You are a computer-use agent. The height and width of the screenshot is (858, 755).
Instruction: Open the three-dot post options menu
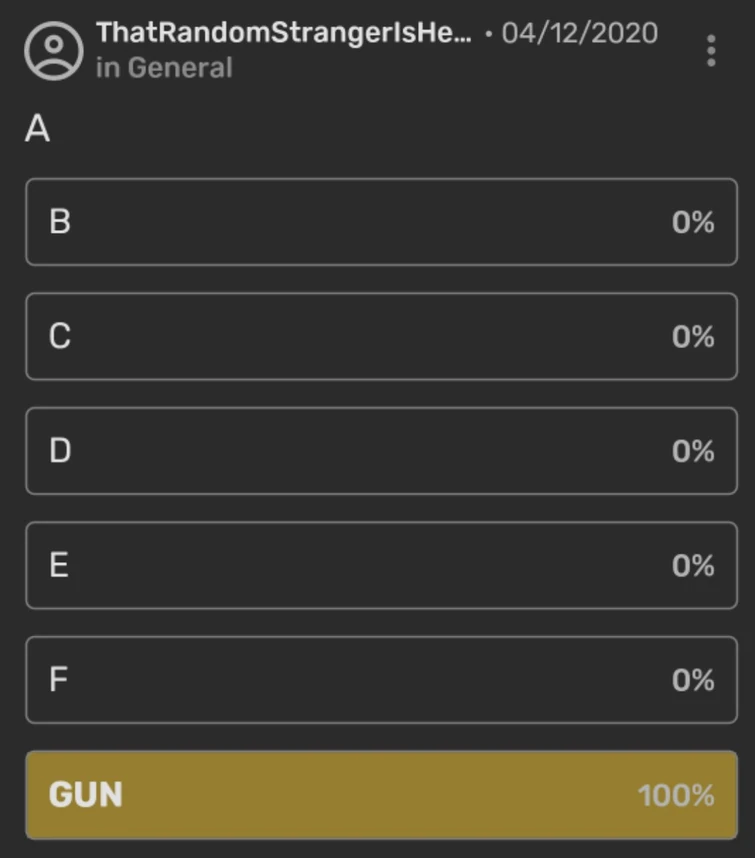point(711,50)
